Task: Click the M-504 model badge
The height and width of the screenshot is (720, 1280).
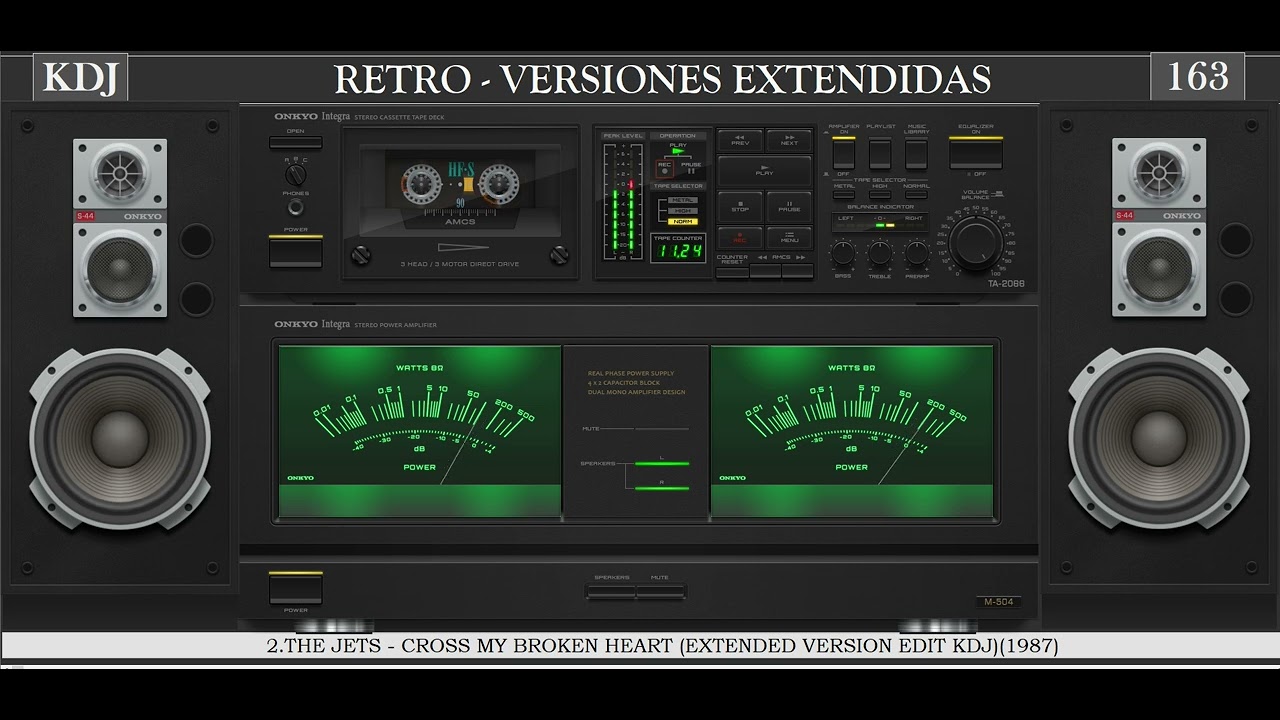Action: tap(999, 602)
